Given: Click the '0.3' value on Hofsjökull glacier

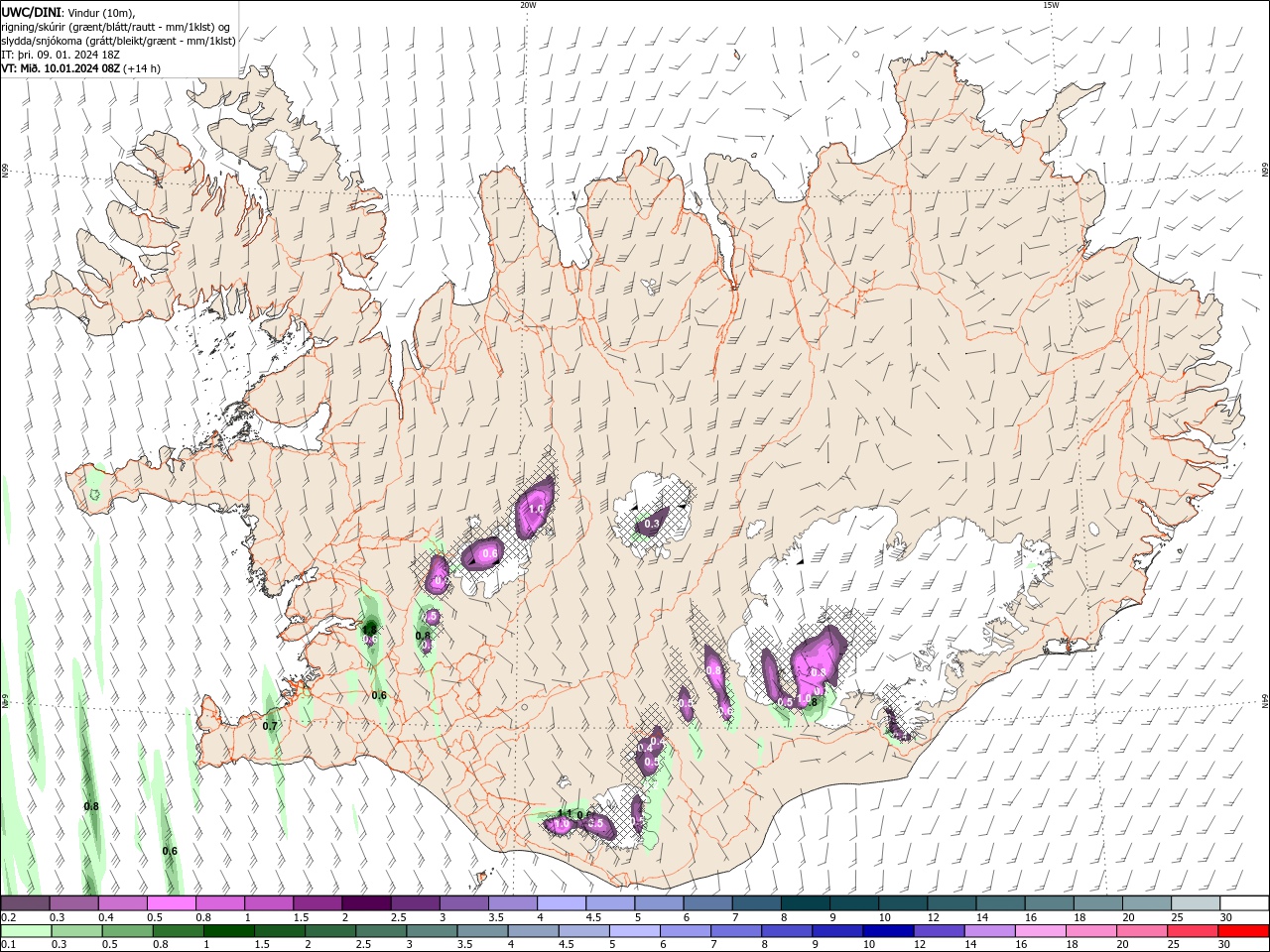Looking at the screenshot, I should click(x=652, y=524).
